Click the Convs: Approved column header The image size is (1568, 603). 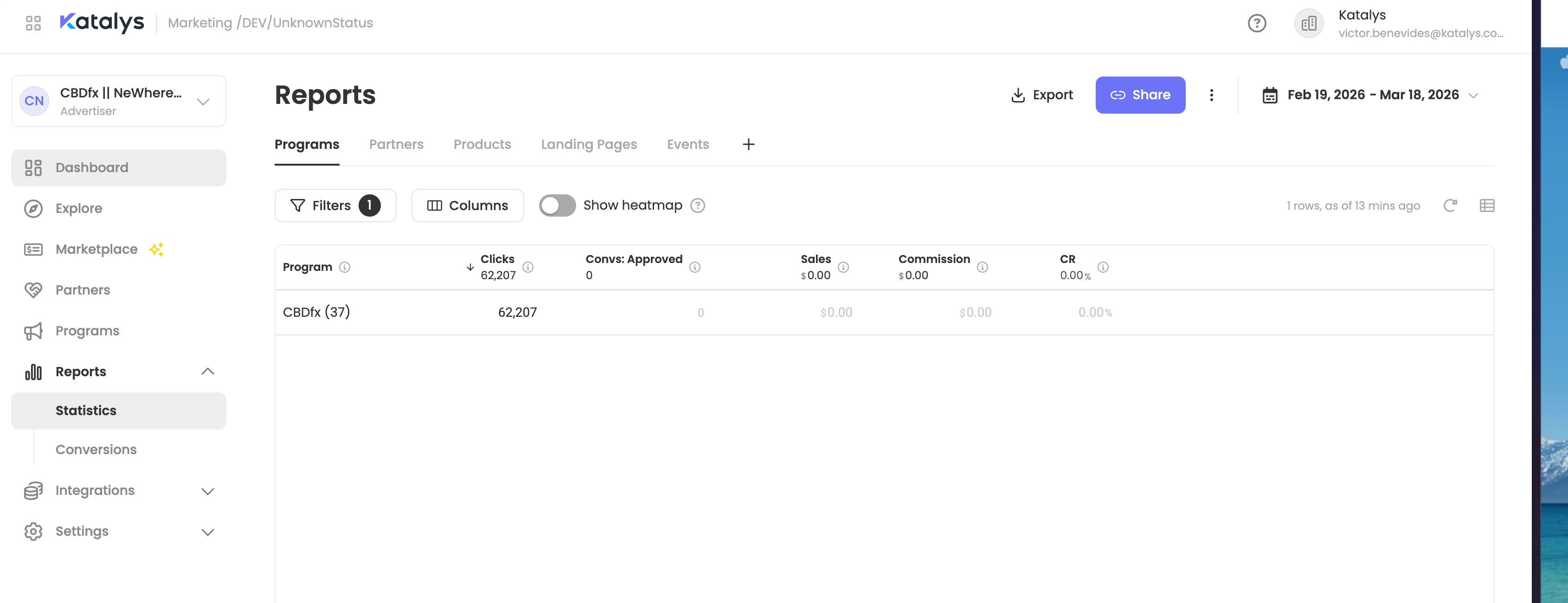634,259
